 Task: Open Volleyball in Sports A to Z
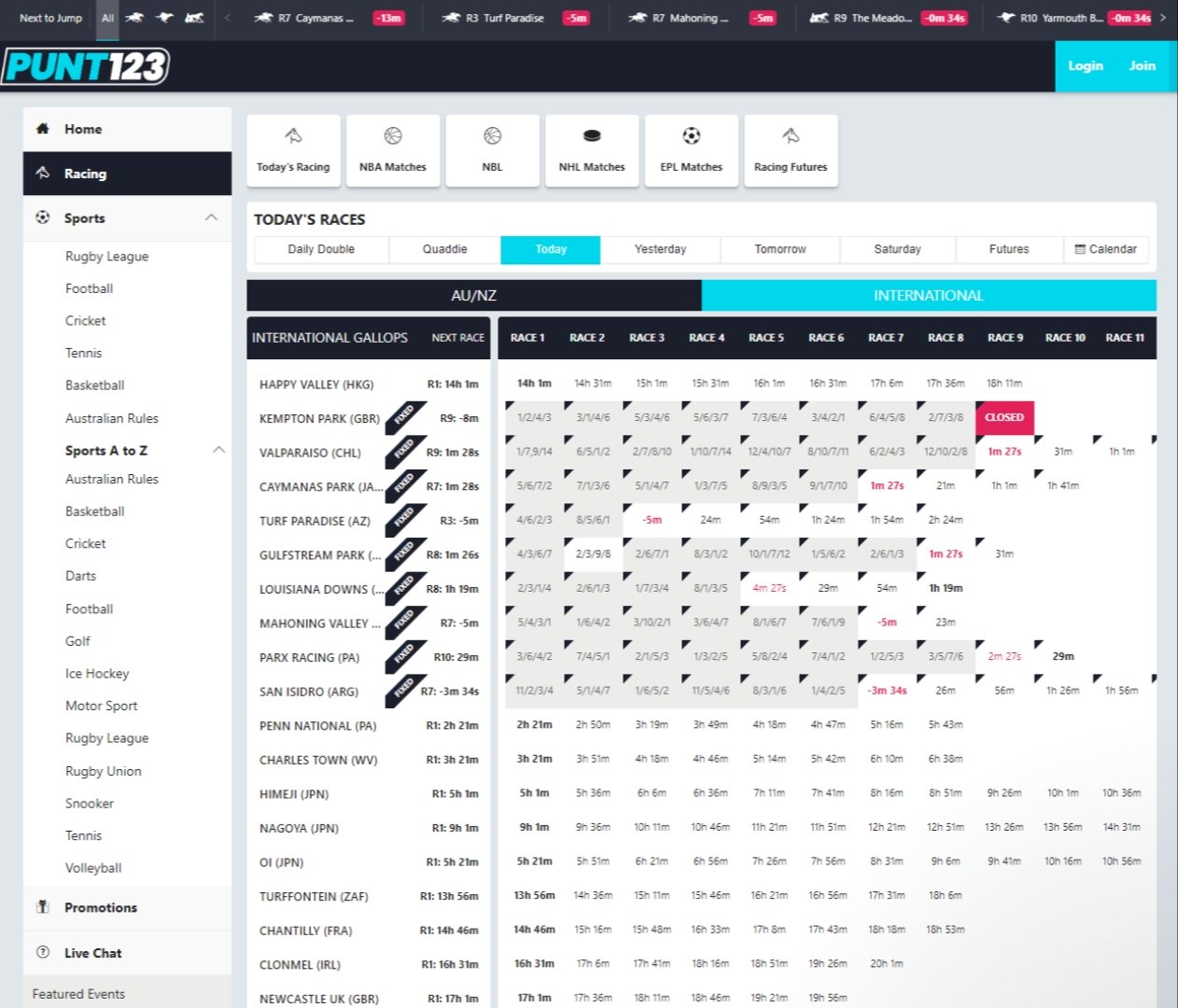coord(93,867)
